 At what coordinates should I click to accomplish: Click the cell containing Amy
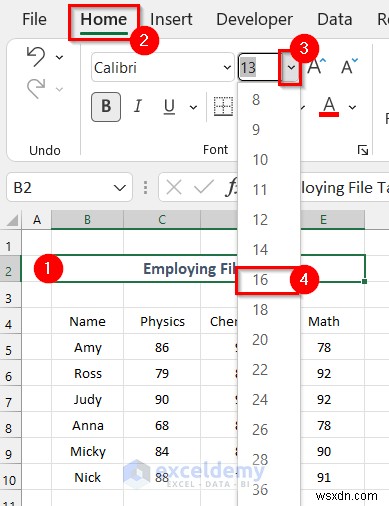(87, 347)
